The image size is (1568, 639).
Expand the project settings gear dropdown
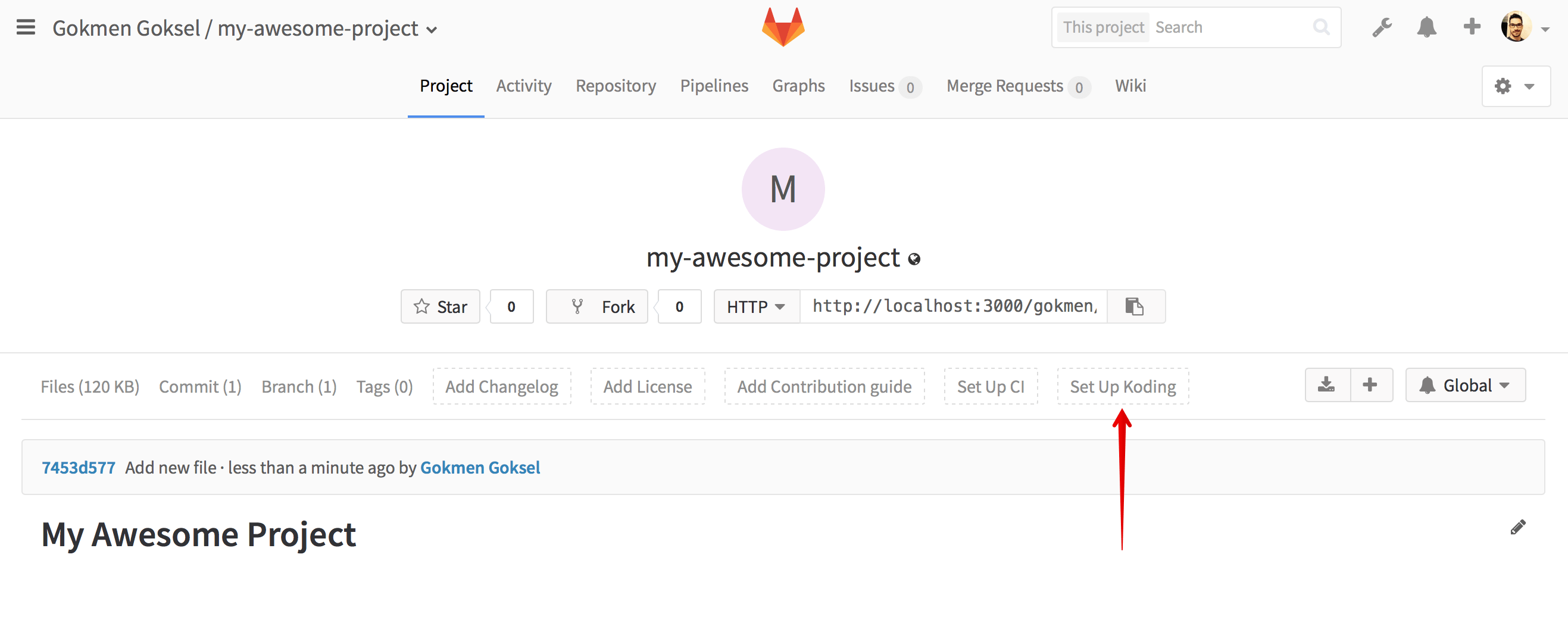point(1515,86)
